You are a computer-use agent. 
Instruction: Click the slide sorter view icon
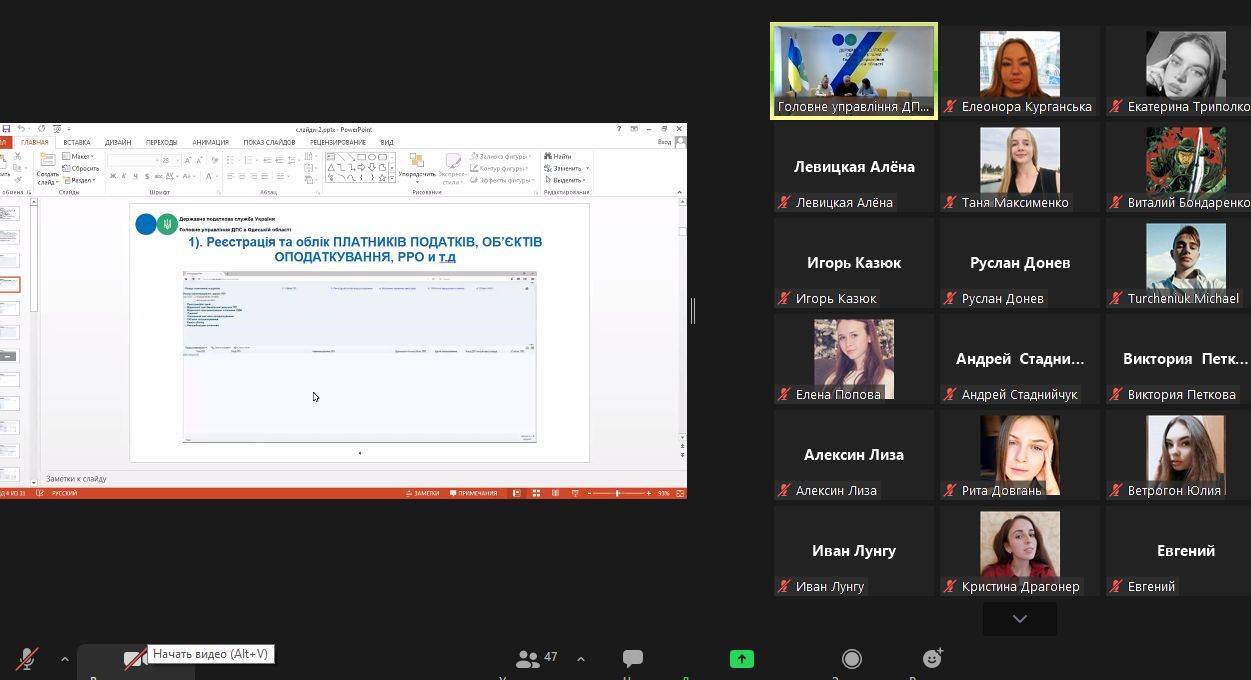536,493
